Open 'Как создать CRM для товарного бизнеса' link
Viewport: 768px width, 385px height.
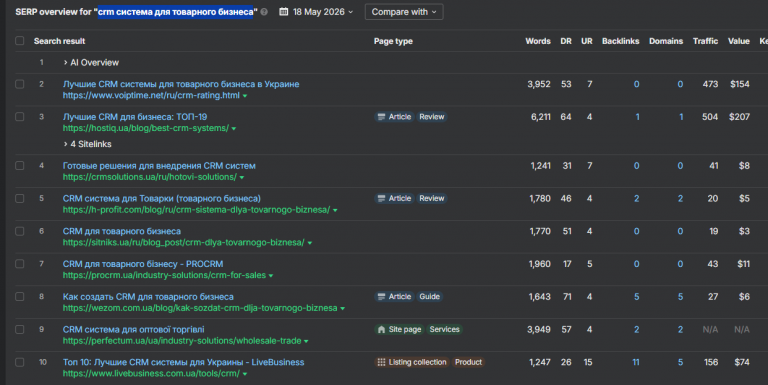tap(148, 297)
